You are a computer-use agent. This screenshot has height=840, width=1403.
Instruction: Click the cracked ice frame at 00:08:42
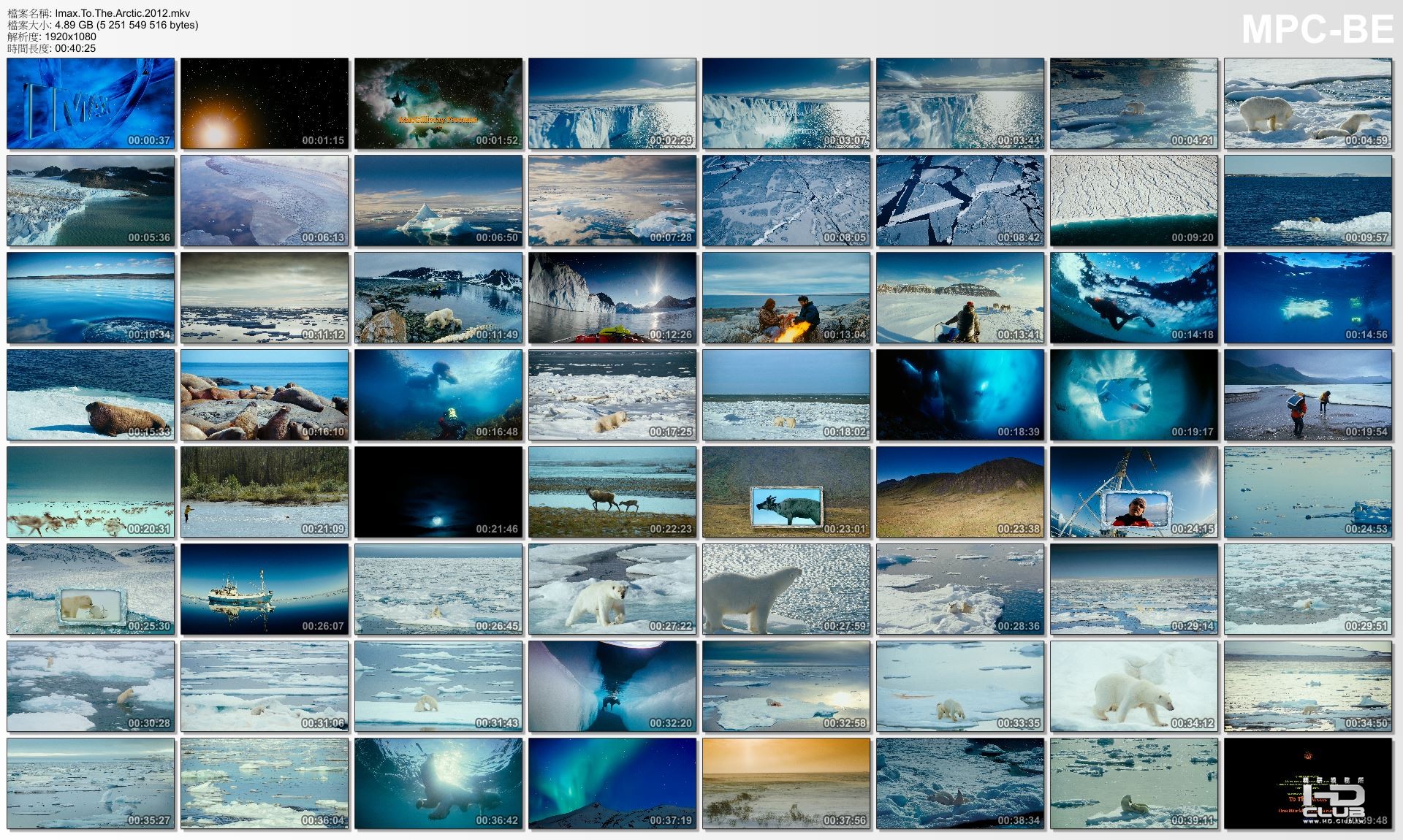[960, 201]
